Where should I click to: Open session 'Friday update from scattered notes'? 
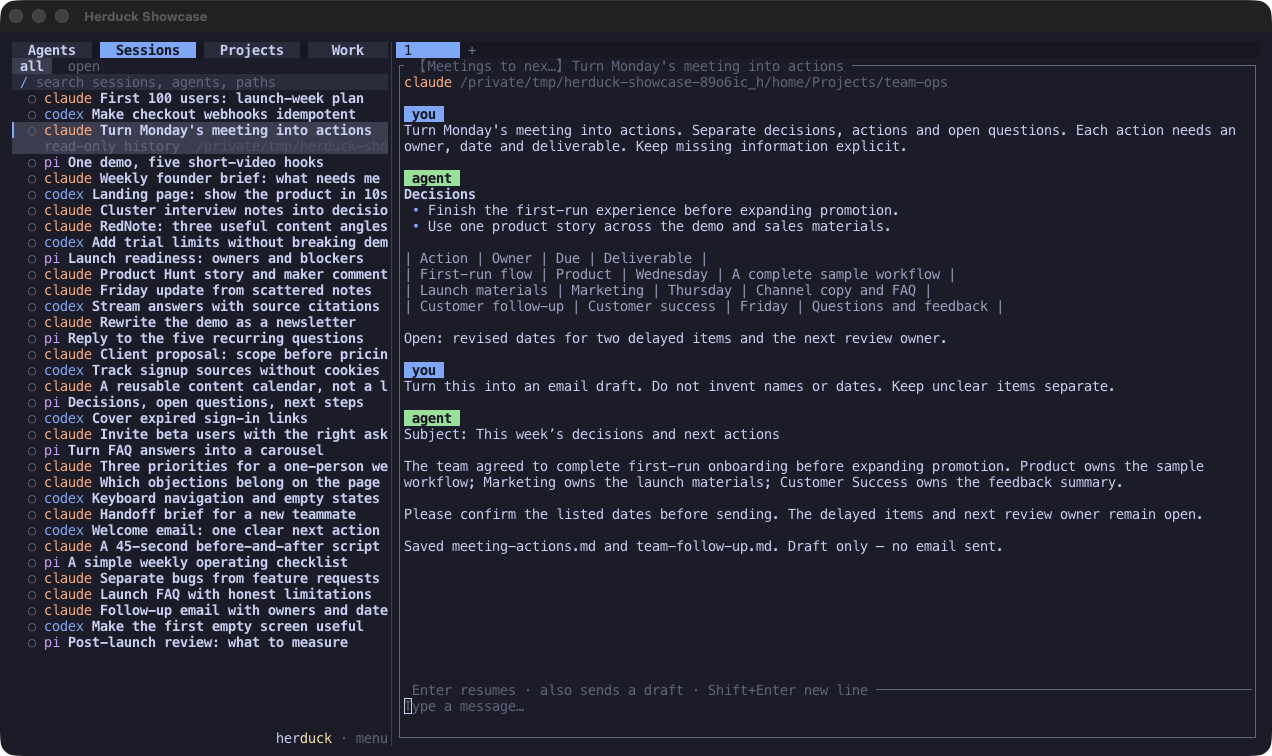coord(200,290)
